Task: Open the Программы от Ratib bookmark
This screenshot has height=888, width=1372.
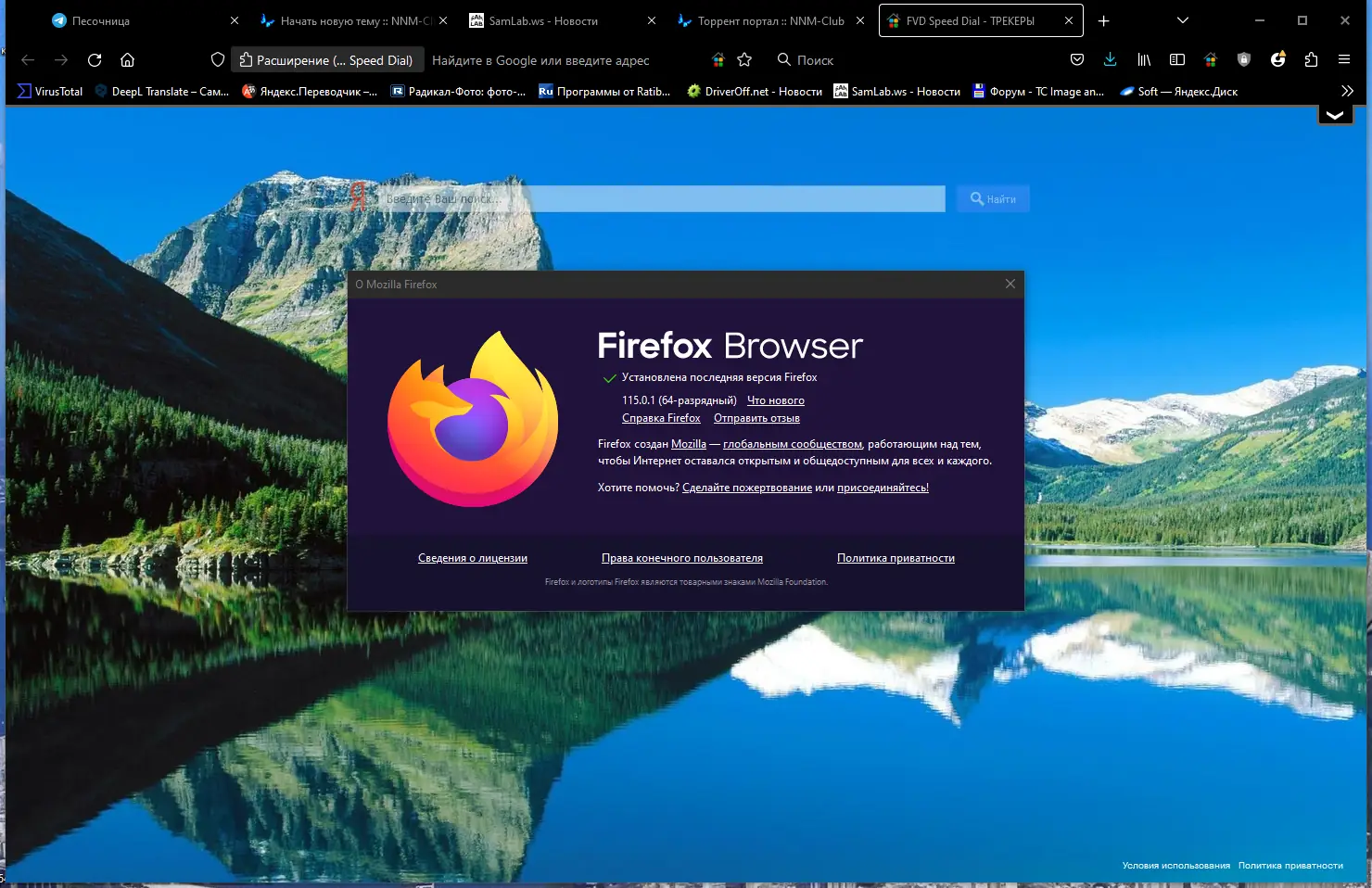Action: (604, 91)
